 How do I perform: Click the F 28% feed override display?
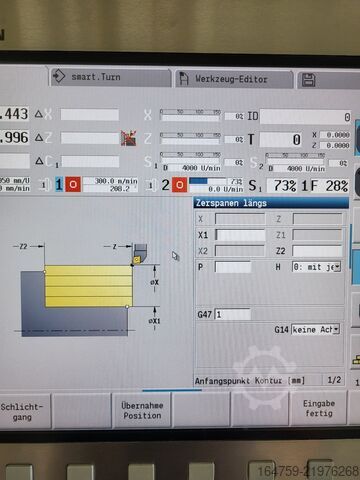[337, 186]
